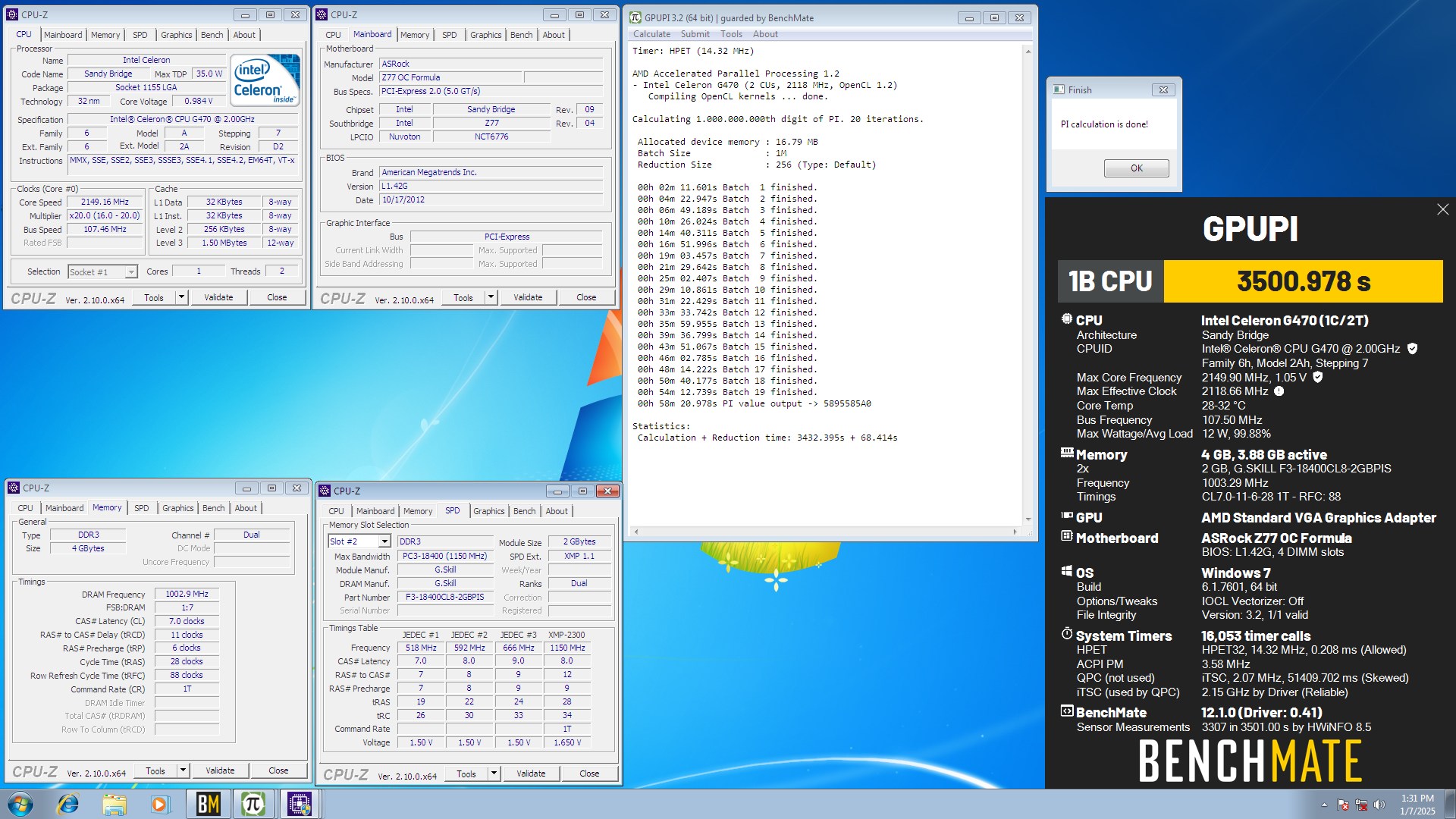Viewport: 1456px width, 819px height.
Task: Click the BIOS Version L1.42G field
Action: [x=491, y=186]
